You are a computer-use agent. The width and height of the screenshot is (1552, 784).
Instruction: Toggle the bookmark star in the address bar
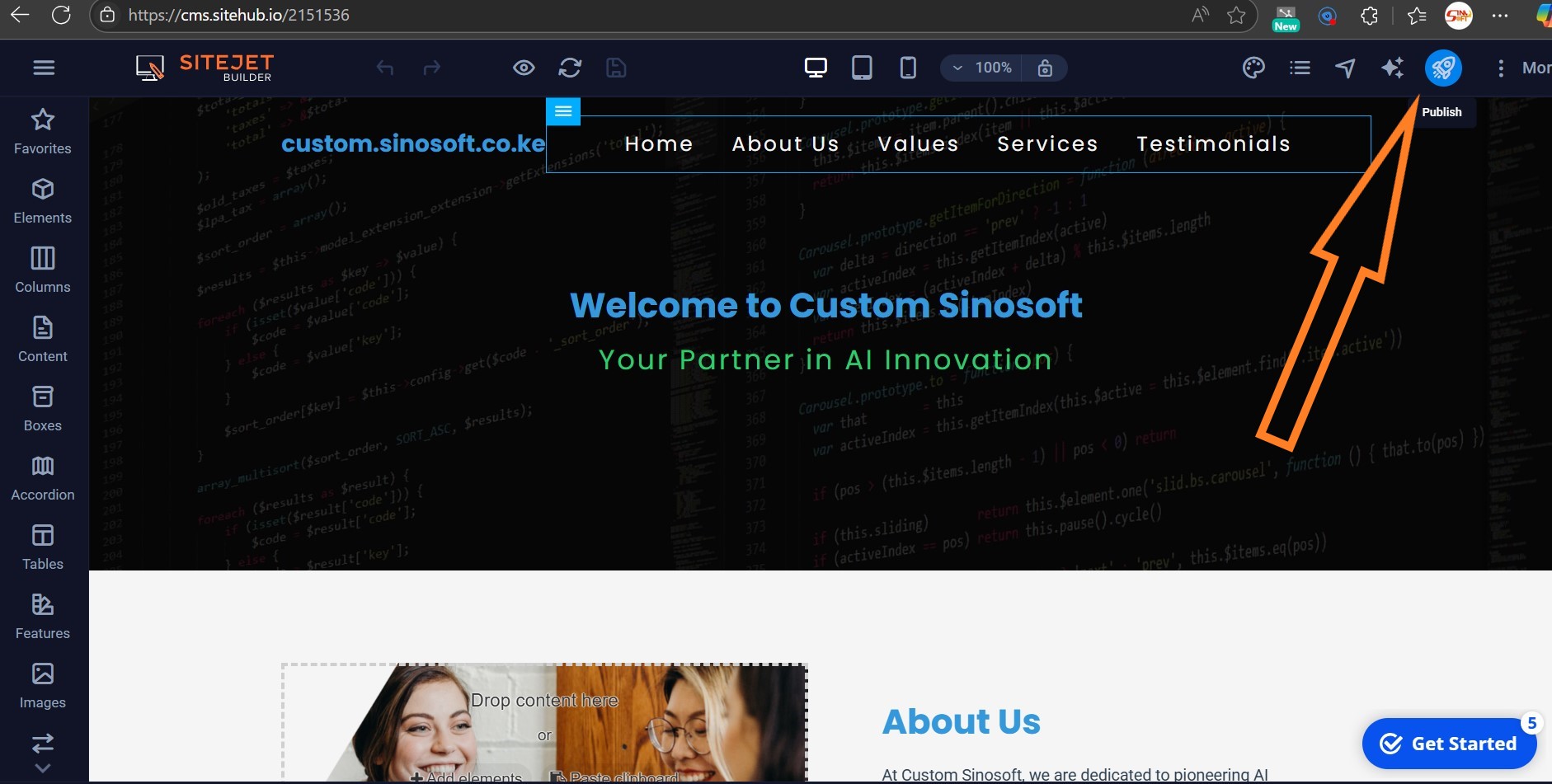tap(1236, 15)
